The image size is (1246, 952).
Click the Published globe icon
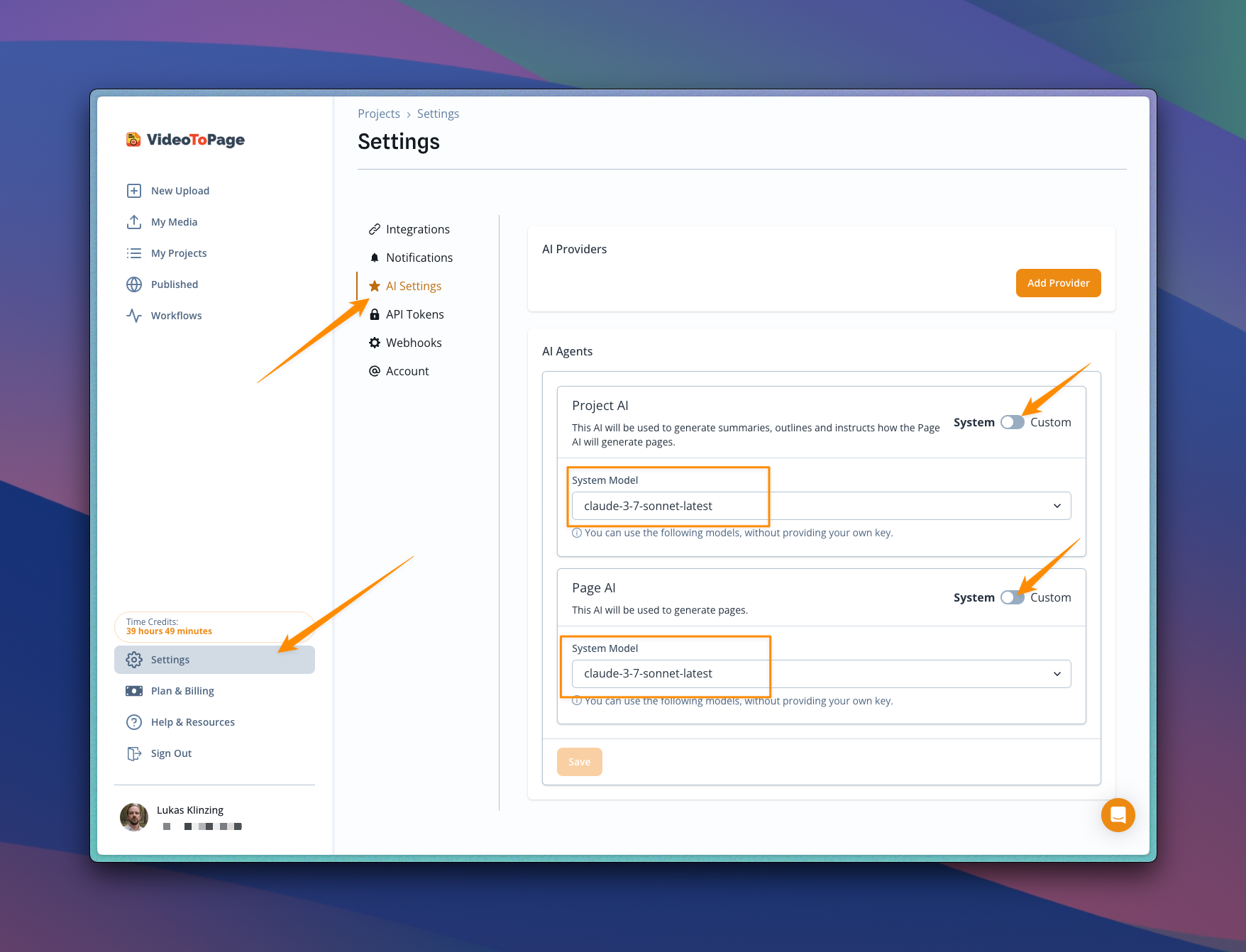pyautogui.click(x=134, y=284)
